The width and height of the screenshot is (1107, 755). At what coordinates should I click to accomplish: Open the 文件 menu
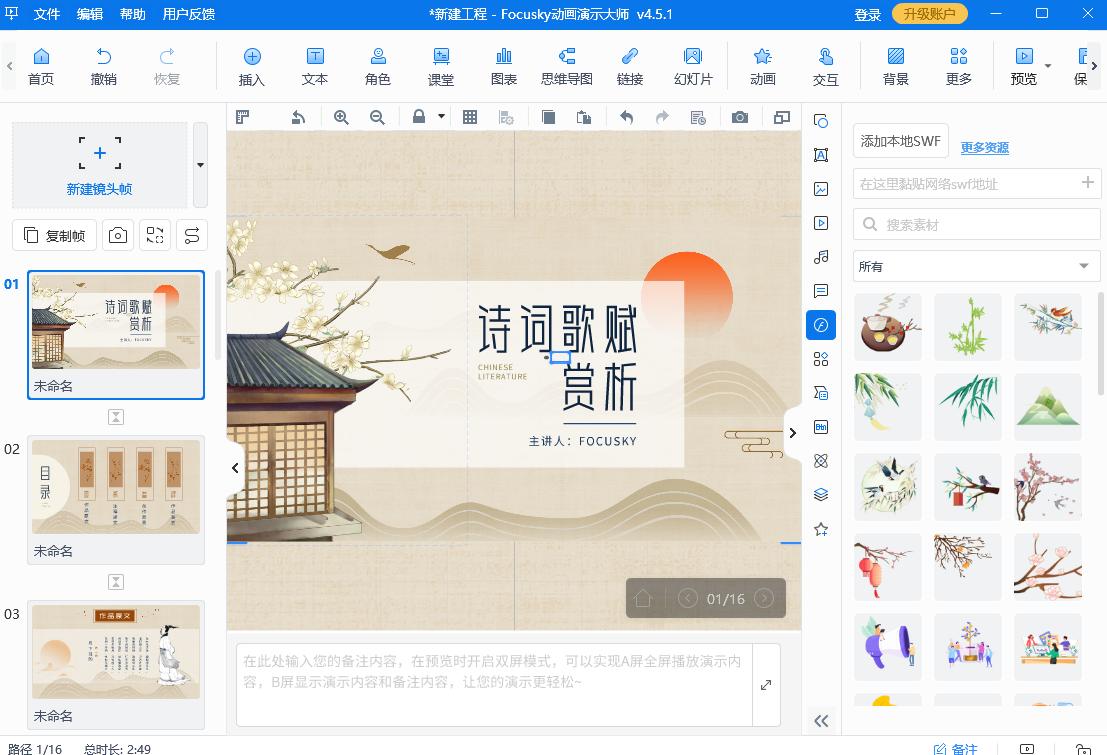(47, 14)
